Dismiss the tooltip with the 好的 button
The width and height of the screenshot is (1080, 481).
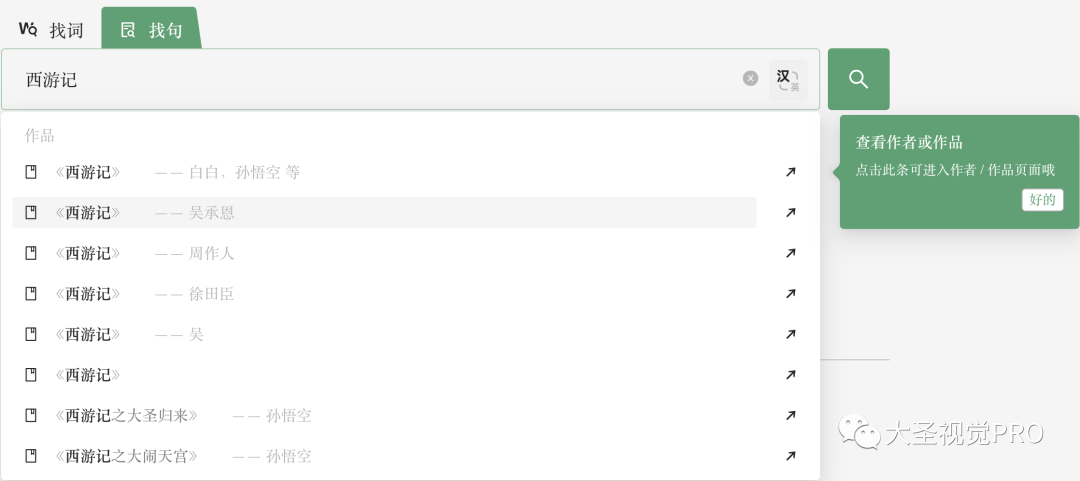pyautogui.click(x=1042, y=199)
